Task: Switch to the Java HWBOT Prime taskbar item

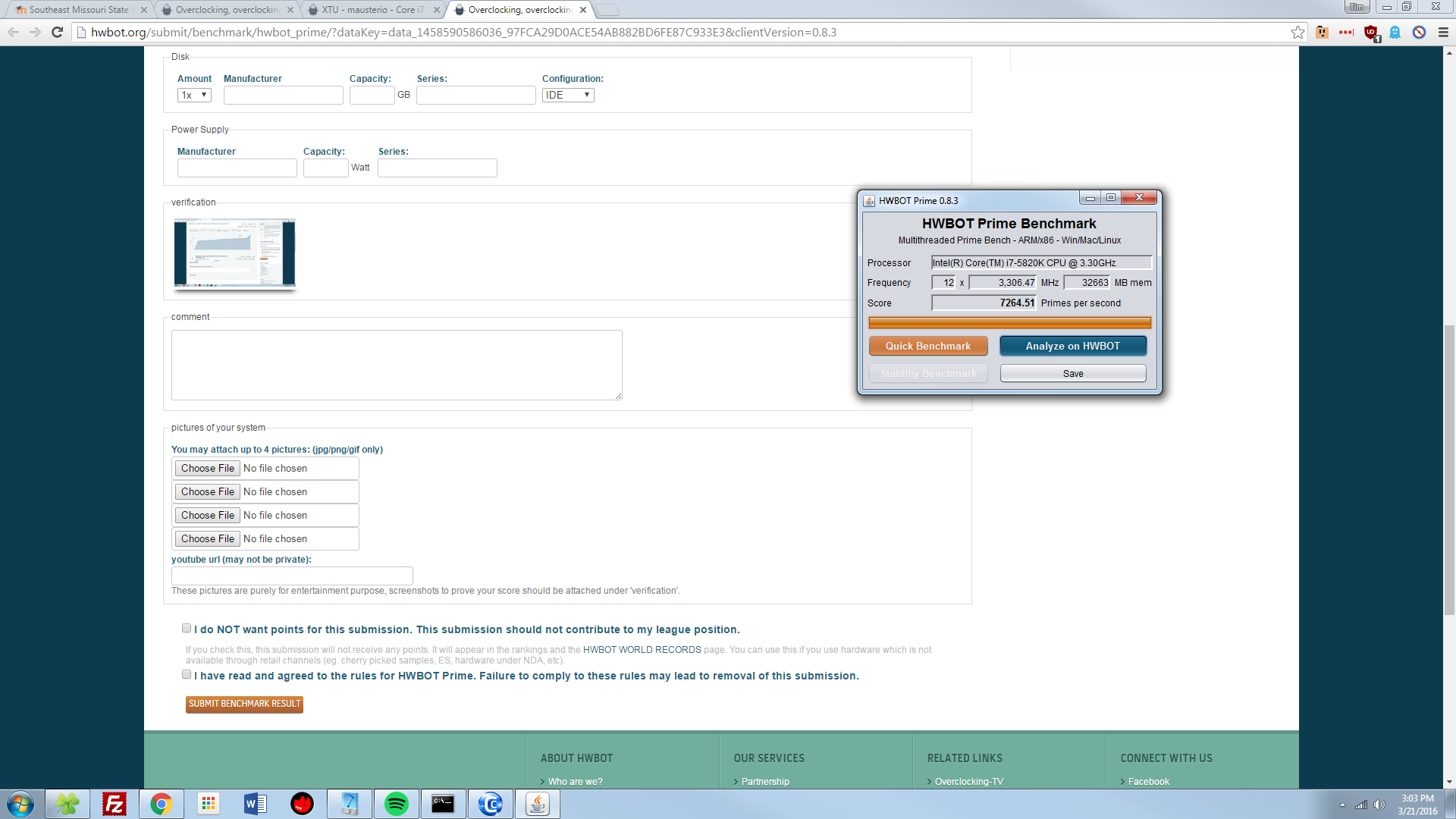Action: (538, 804)
